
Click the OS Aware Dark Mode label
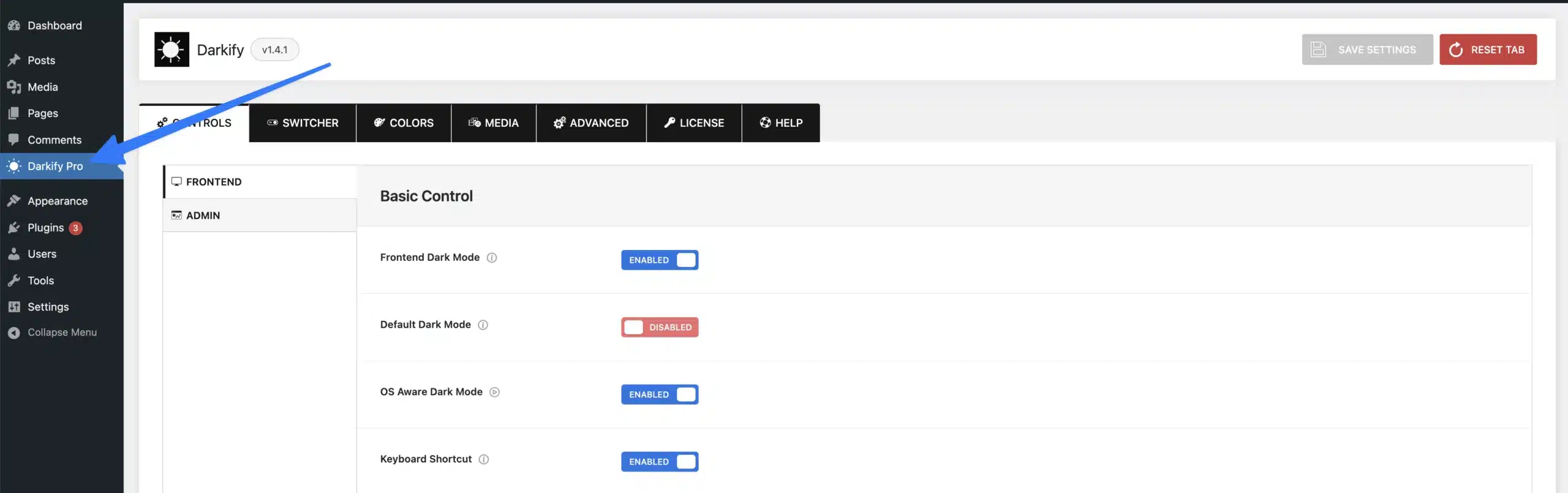[x=431, y=392]
